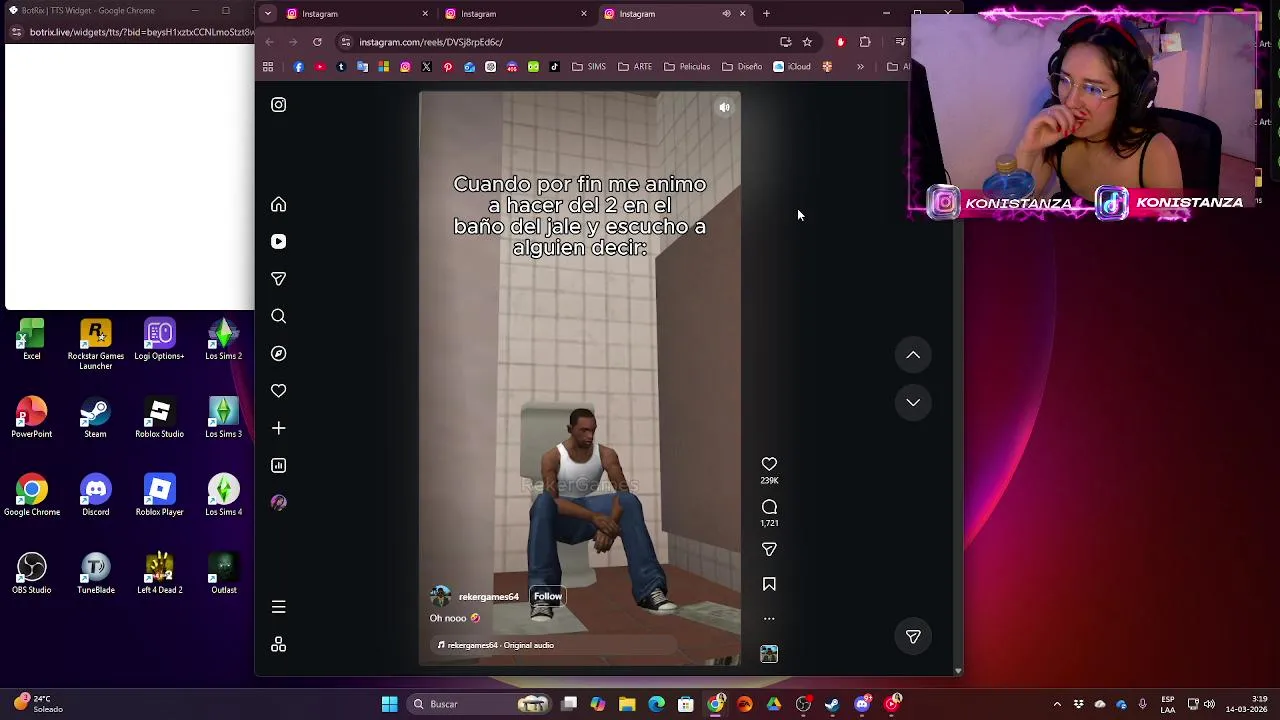
Task: Like the reel with the heart icon
Action: [769, 464]
